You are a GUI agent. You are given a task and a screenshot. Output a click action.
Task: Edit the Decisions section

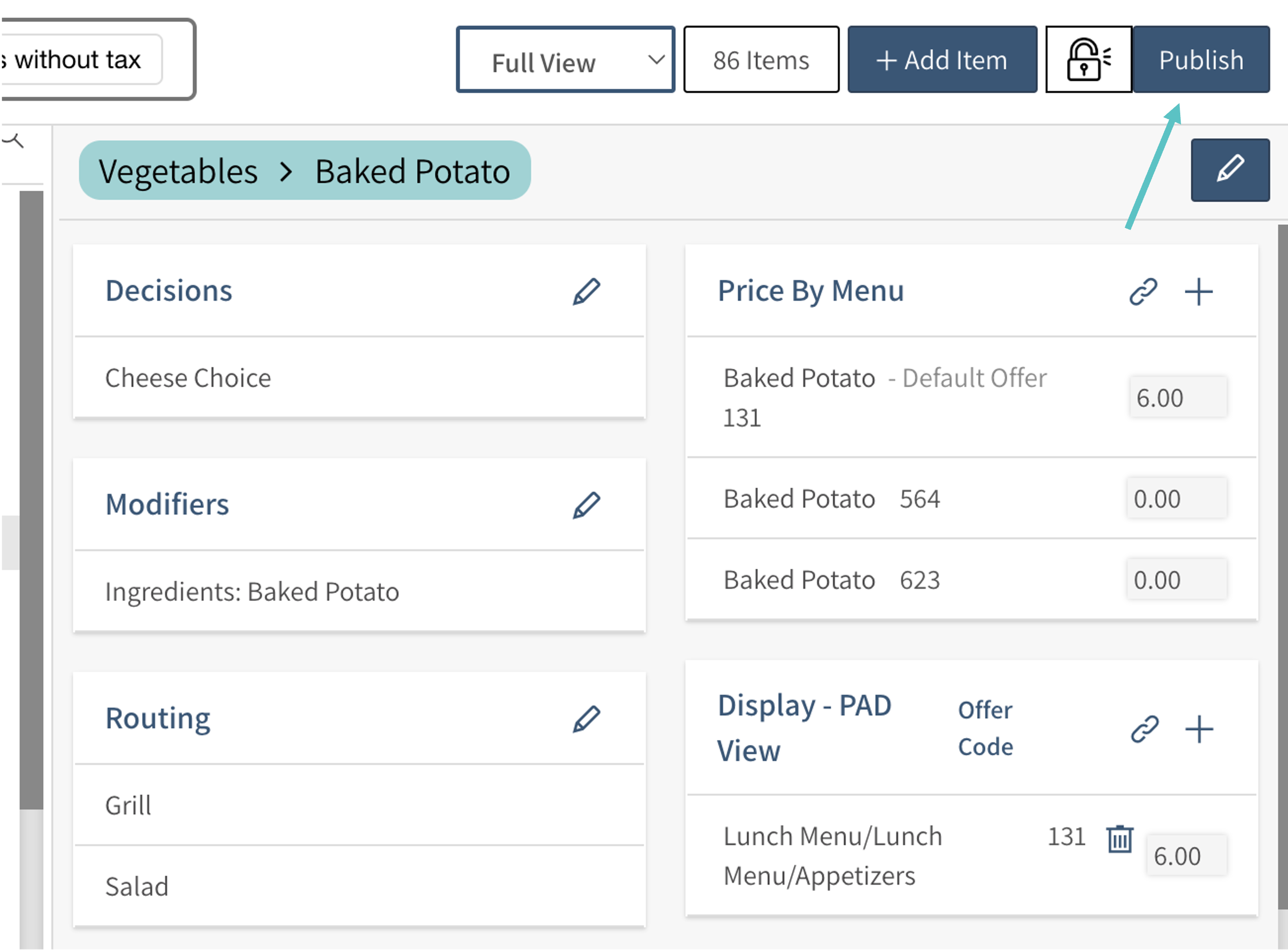click(586, 292)
